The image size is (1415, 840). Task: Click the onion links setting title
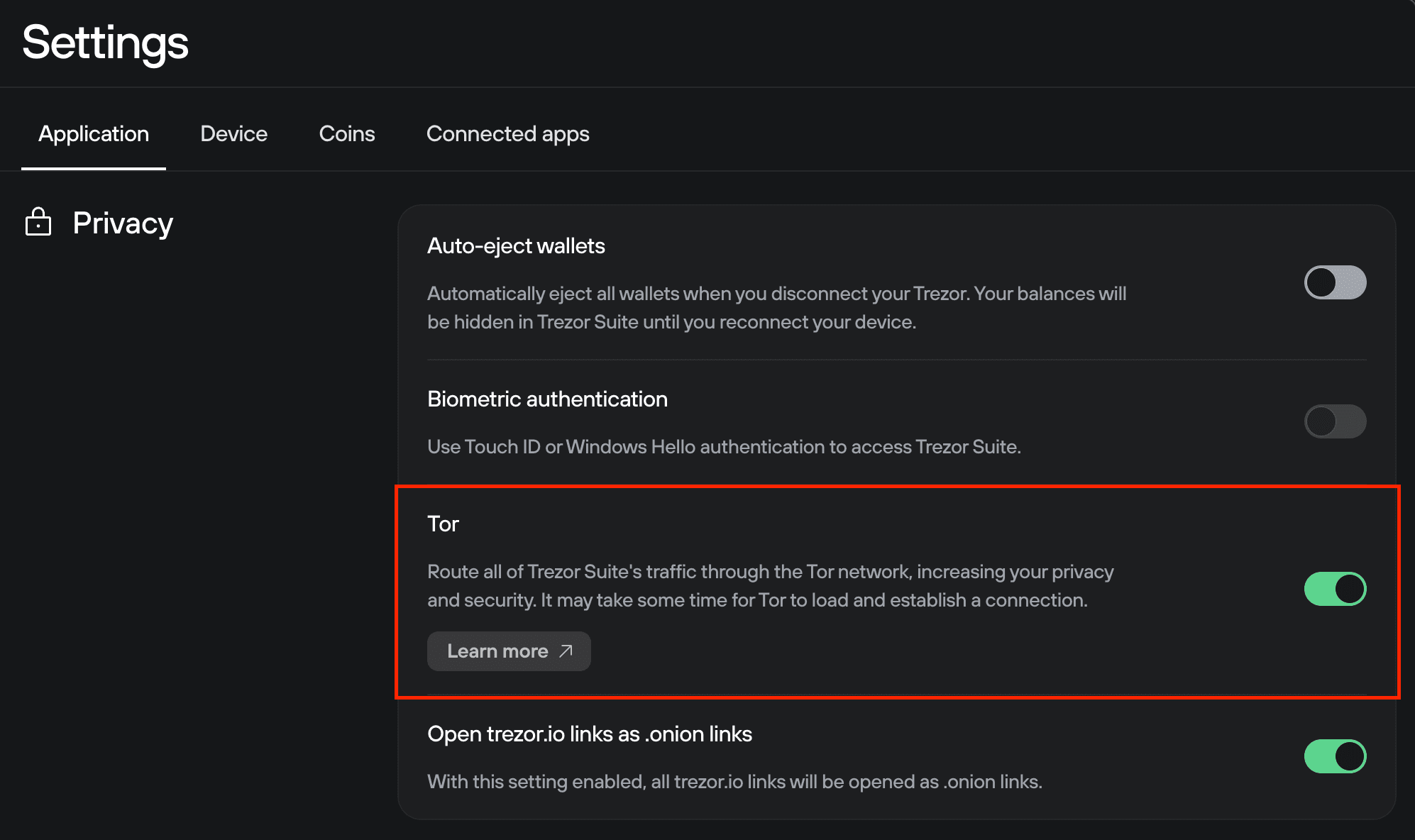pos(590,734)
